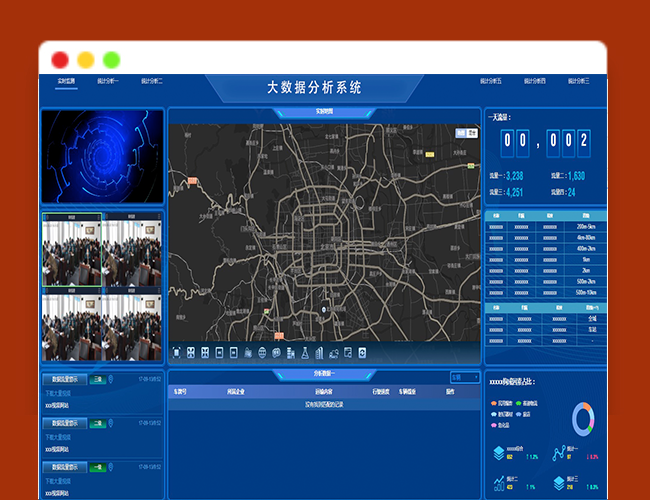The height and width of the screenshot is (500, 650).
Task: Switch to the 统计分析一 tab
Action: (x=108, y=80)
